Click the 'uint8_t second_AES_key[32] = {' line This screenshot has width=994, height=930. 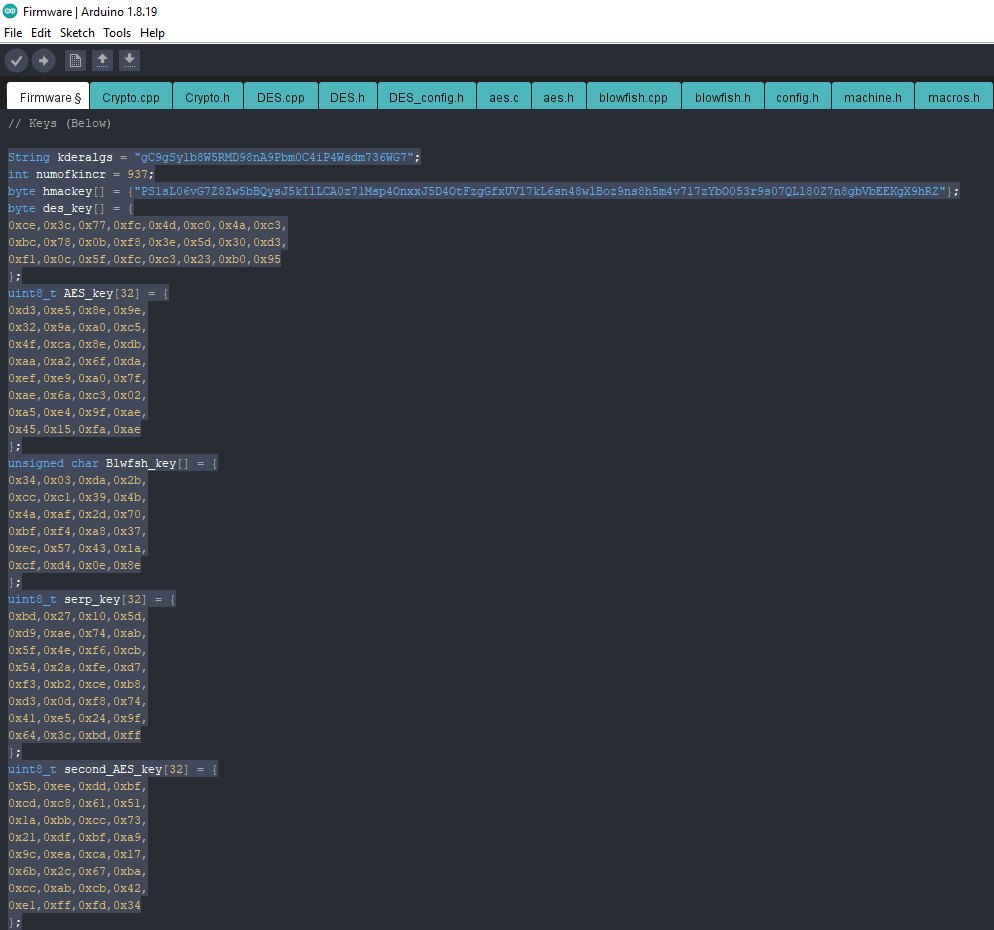pyautogui.click(x=113, y=769)
